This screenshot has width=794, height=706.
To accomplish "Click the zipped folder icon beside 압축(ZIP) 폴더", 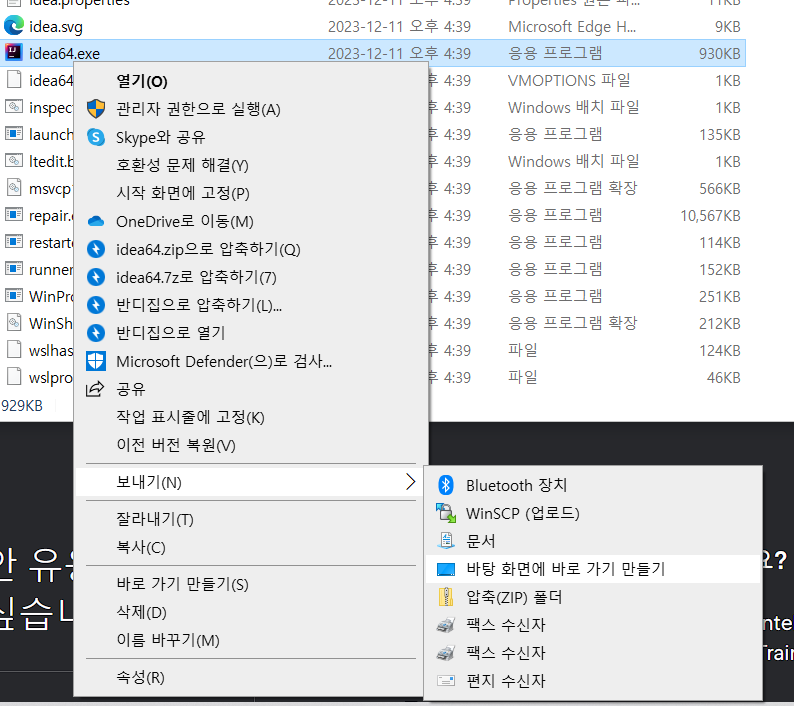I will tap(446, 597).
